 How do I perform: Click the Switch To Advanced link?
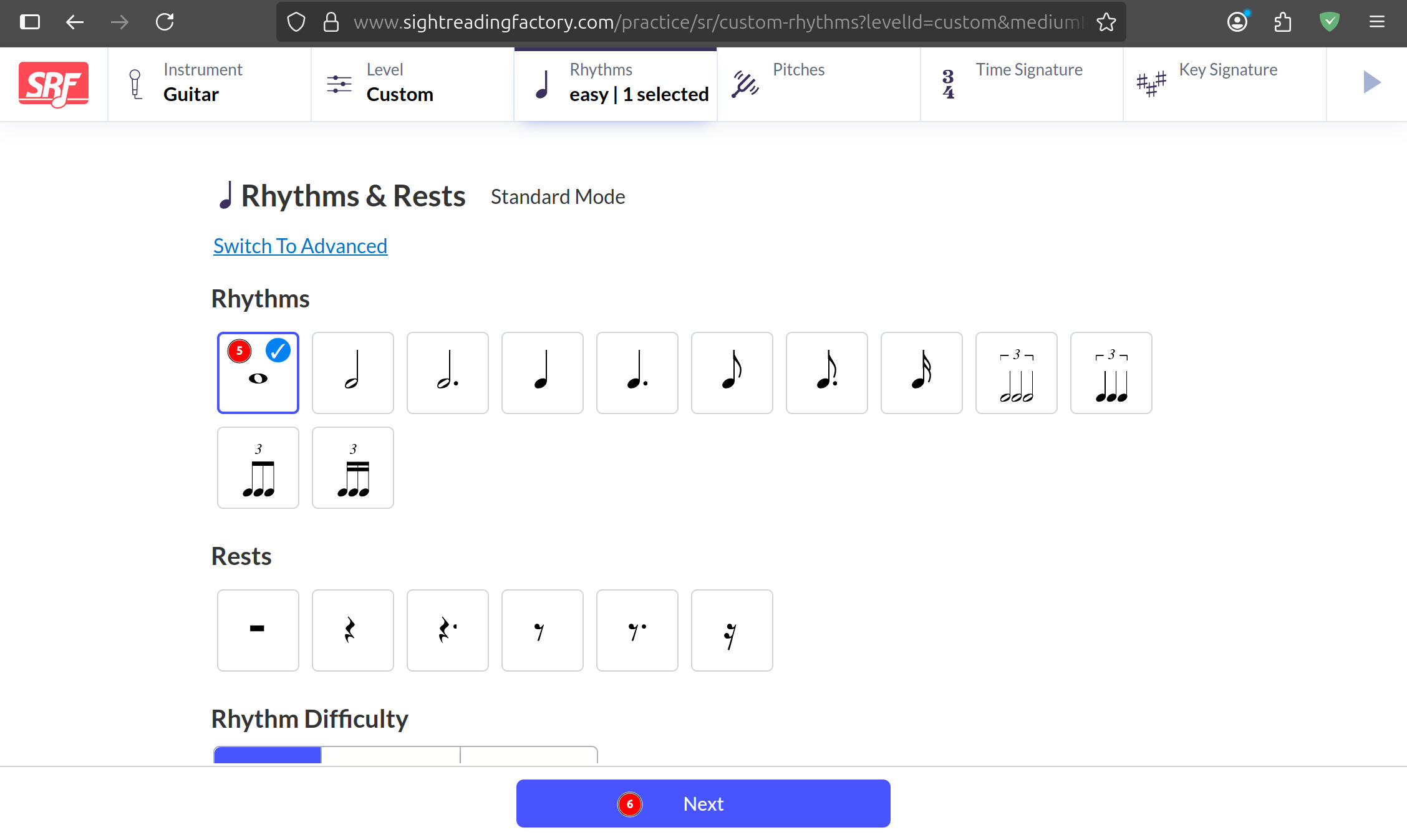300,246
